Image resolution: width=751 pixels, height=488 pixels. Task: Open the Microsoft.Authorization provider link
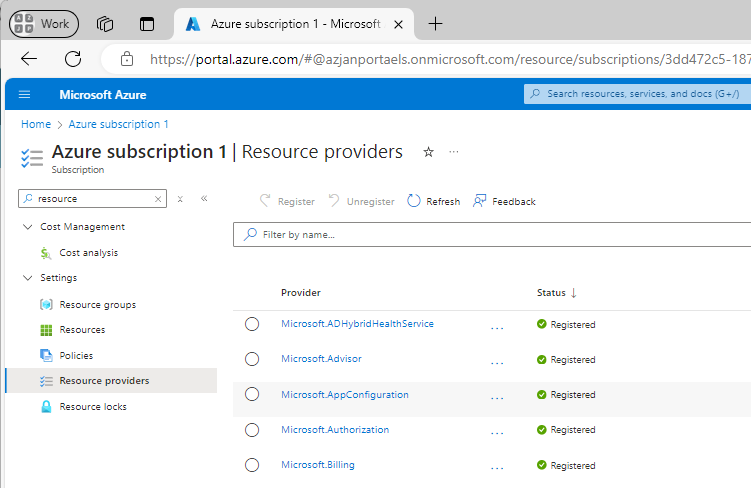click(335, 430)
